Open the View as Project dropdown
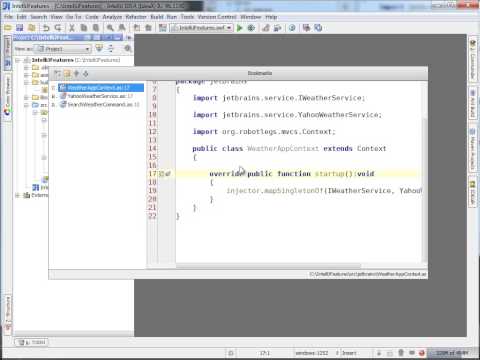Viewport: 480px width, 360px height. (x=63, y=49)
